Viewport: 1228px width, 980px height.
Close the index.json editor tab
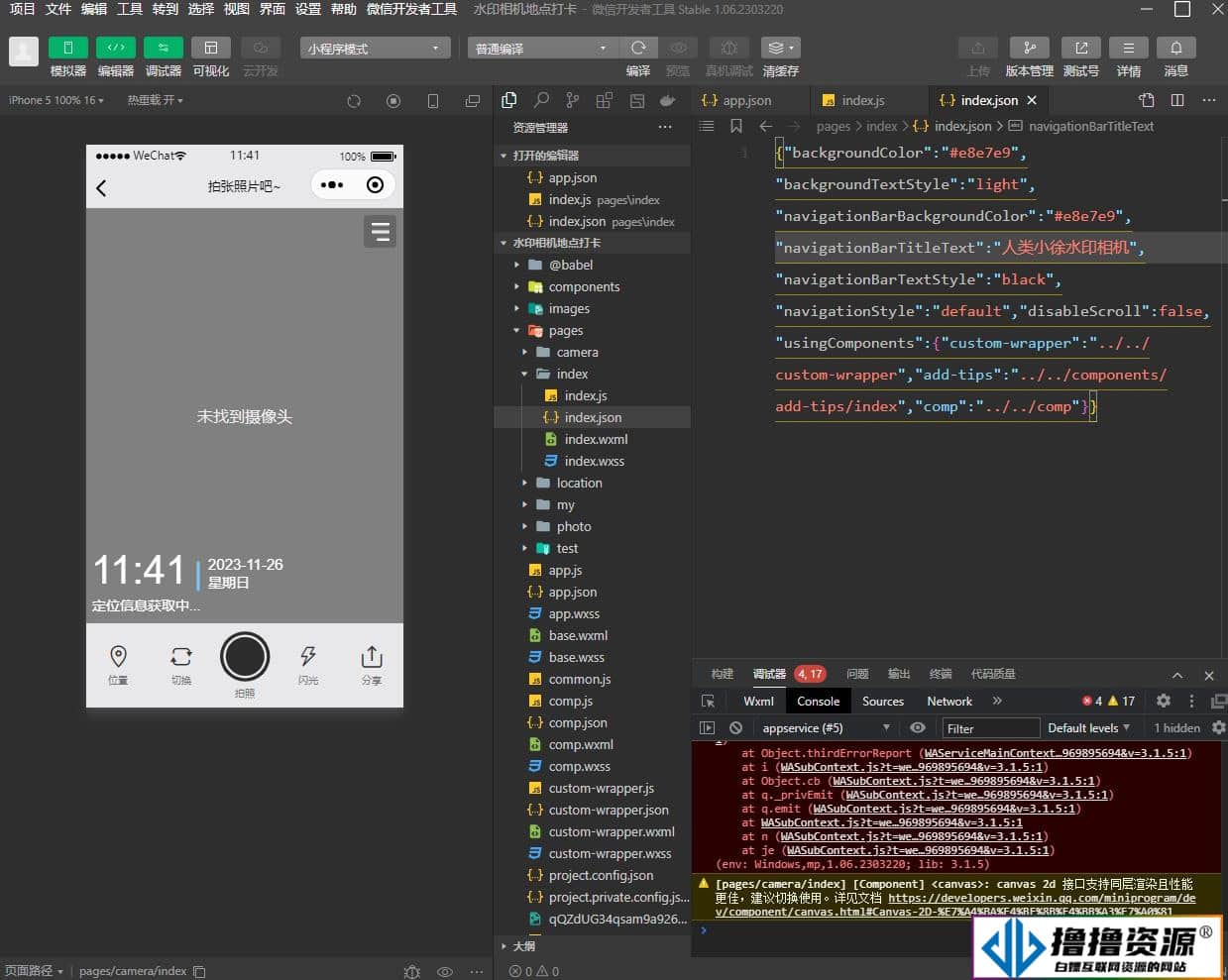pos(1032,100)
